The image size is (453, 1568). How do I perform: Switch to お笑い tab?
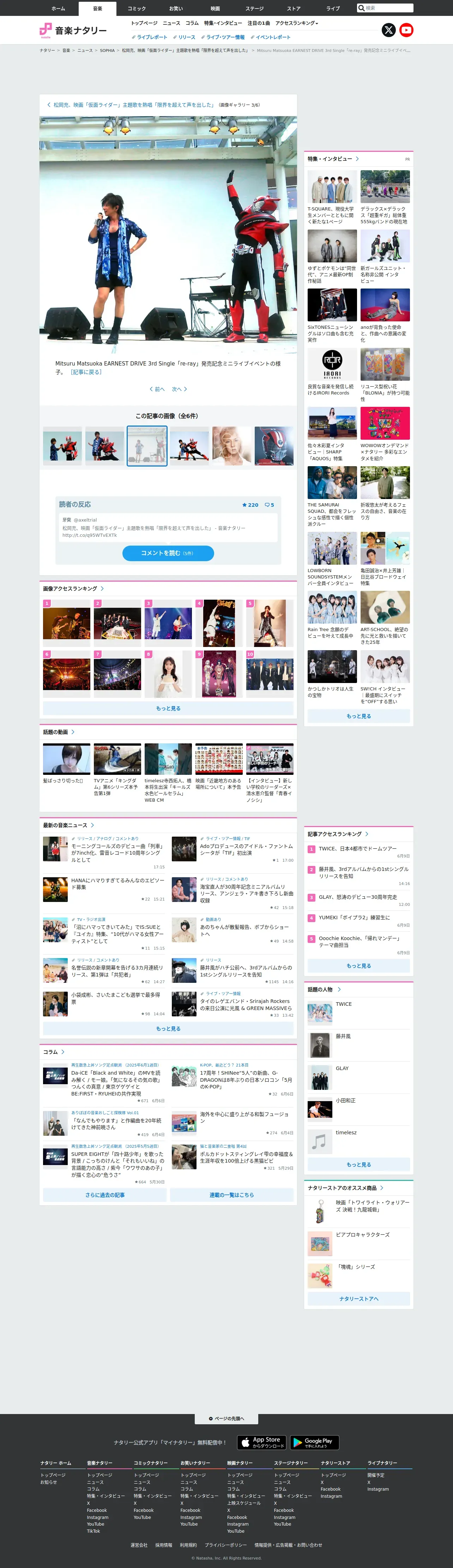pyautogui.click(x=176, y=8)
